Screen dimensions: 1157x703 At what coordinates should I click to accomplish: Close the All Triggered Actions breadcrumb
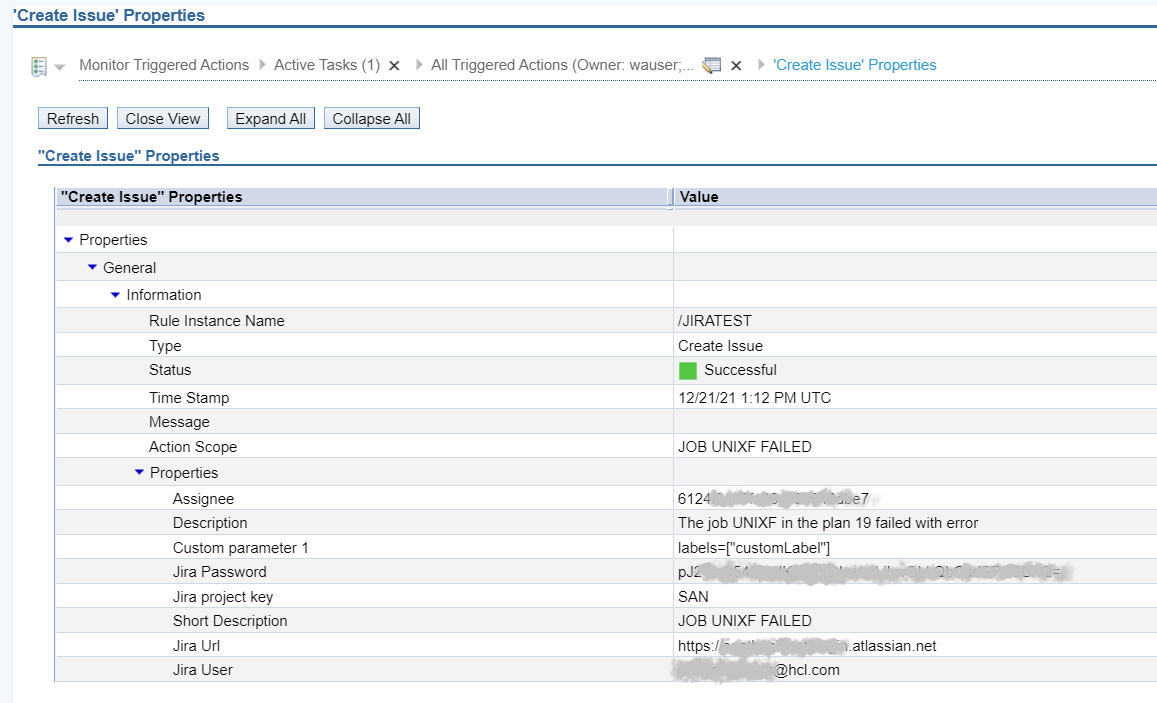[x=736, y=66]
